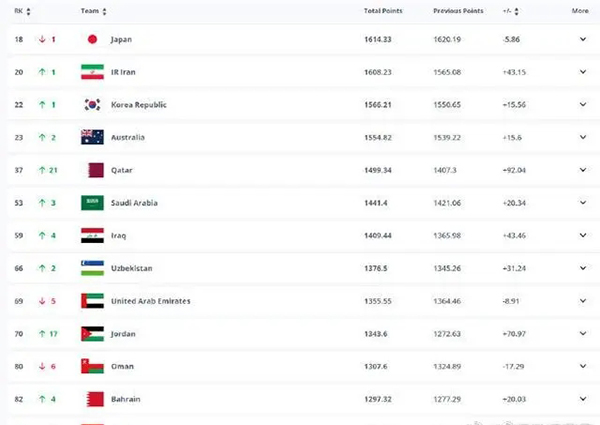Open the Saudi Arabia team link

click(134, 203)
